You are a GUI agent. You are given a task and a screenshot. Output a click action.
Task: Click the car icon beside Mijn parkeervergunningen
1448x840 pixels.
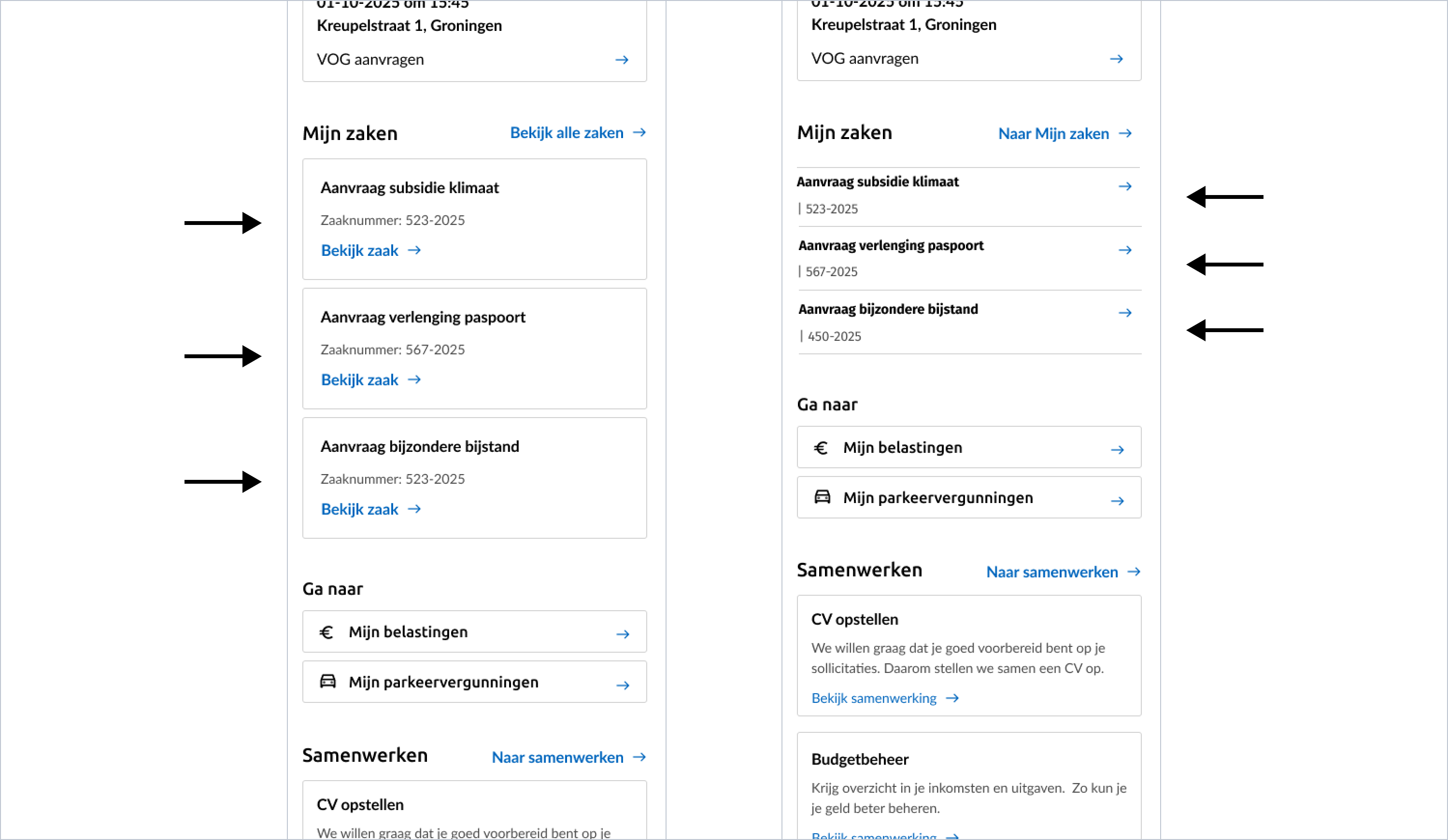(327, 682)
